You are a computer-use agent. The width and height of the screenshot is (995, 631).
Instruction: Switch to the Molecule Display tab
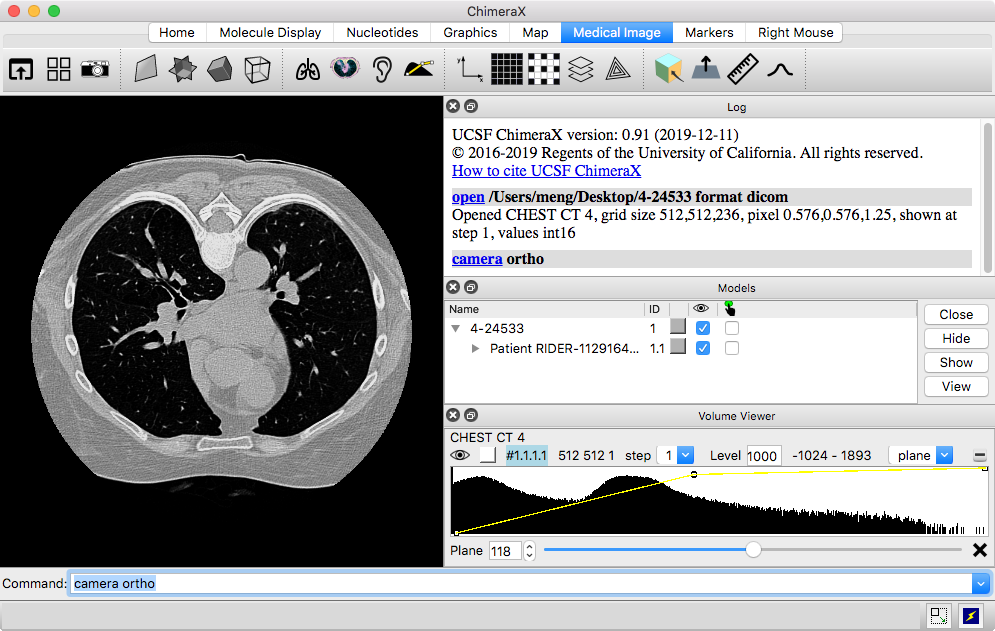[x=270, y=32]
